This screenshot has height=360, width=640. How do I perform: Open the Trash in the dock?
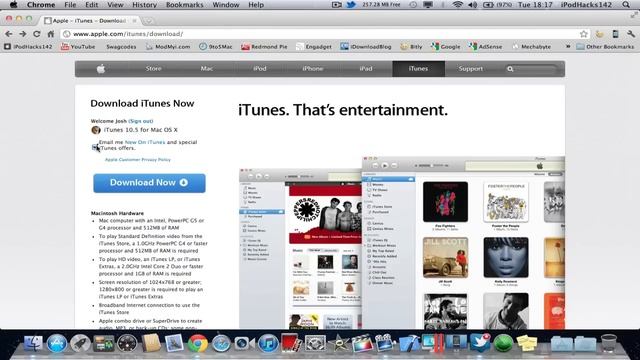[x=609, y=343]
